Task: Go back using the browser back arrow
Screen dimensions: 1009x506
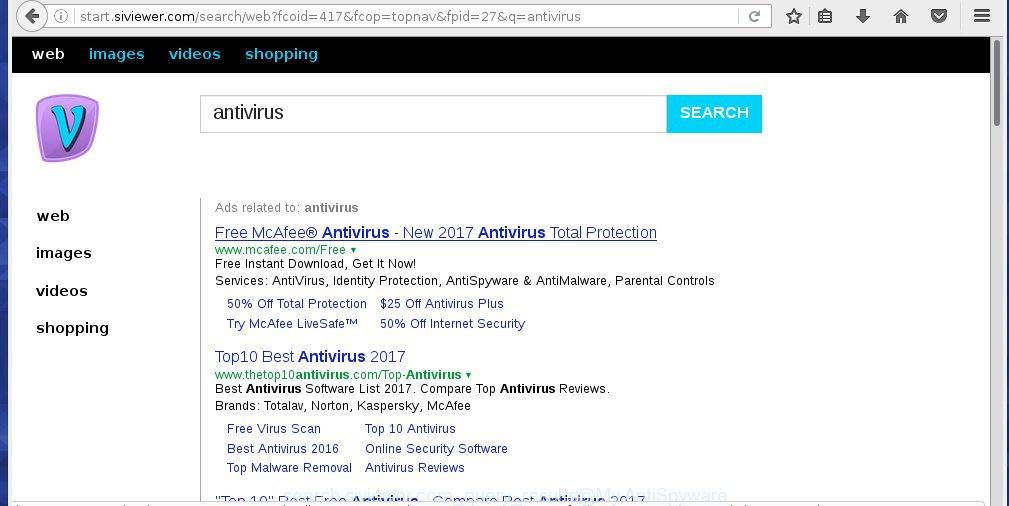Action: [31, 16]
